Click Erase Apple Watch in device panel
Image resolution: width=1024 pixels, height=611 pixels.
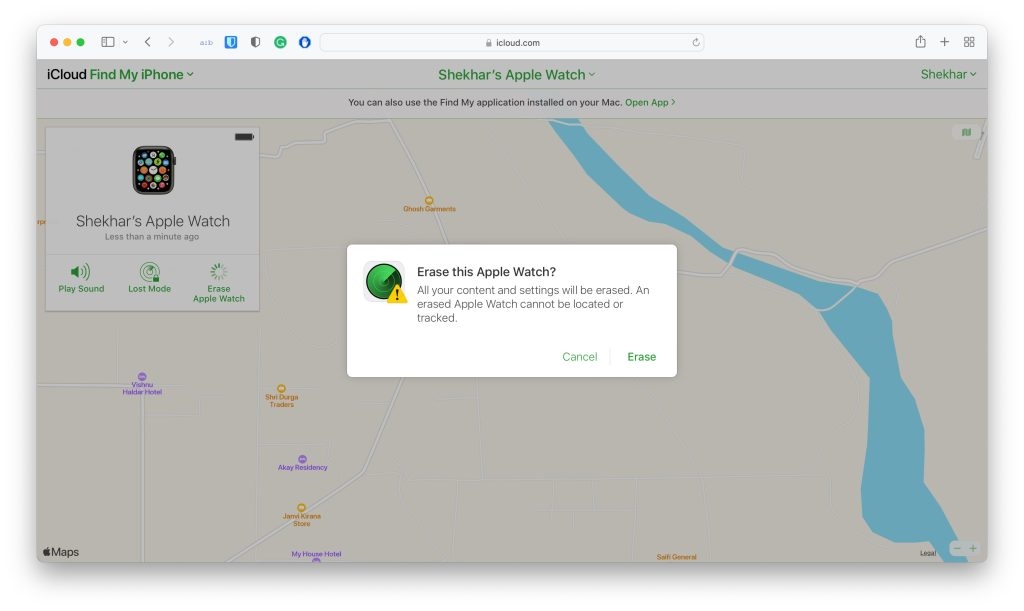[x=219, y=283]
